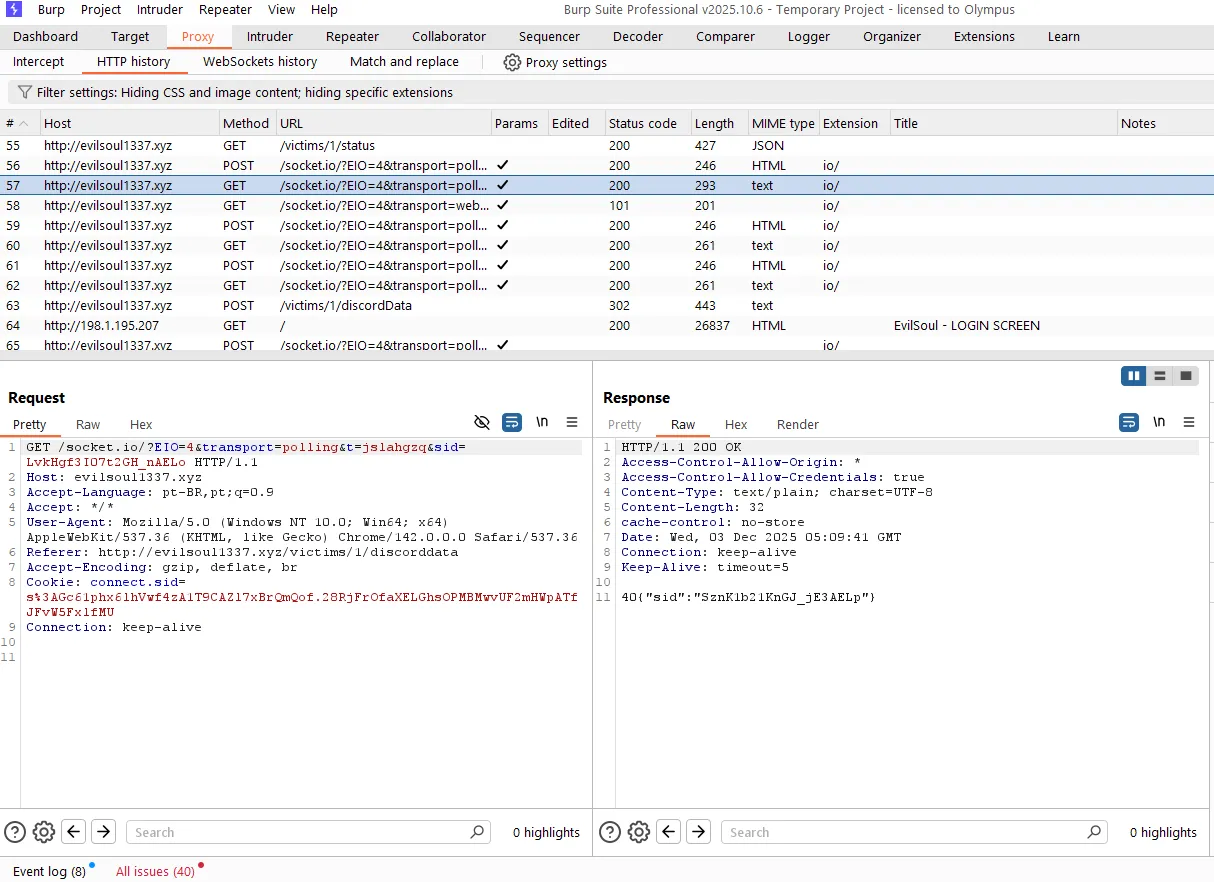Open the Help menu

pos(325,10)
